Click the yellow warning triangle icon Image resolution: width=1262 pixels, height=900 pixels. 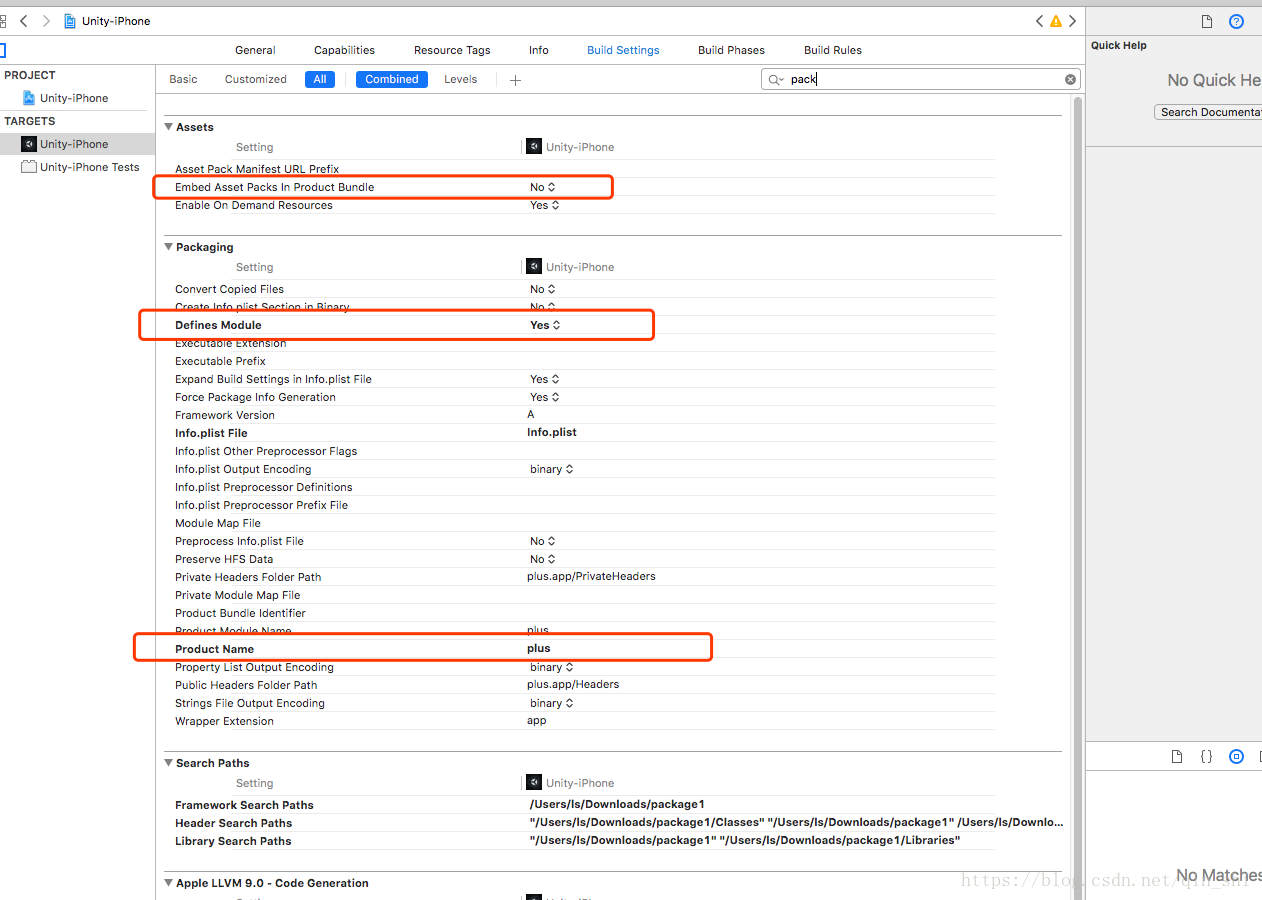coord(1055,21)
